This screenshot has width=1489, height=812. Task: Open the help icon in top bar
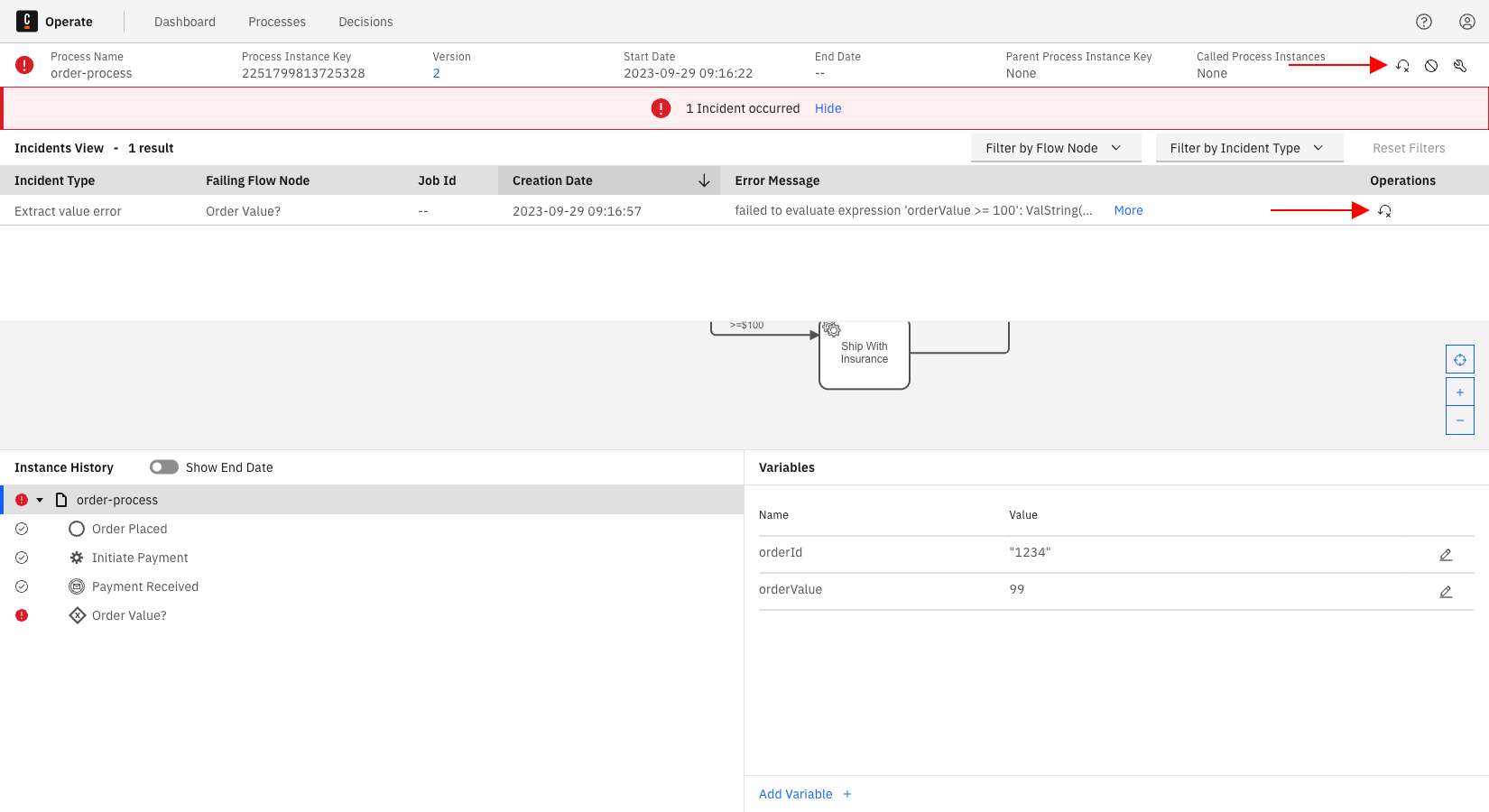click(1424, 22)
